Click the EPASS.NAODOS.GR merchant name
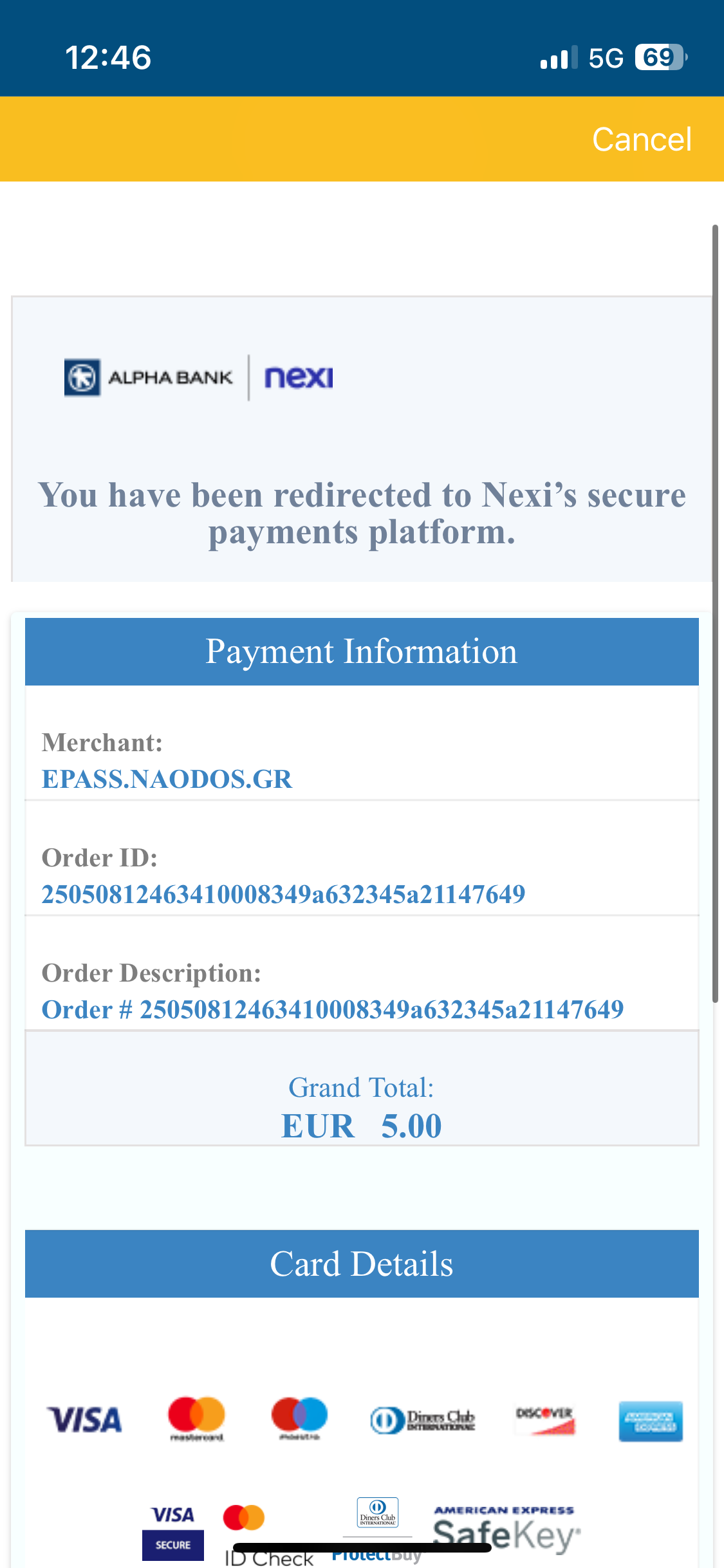The width and height of the screenshot is (724, 1568). (x=167, y=779)
